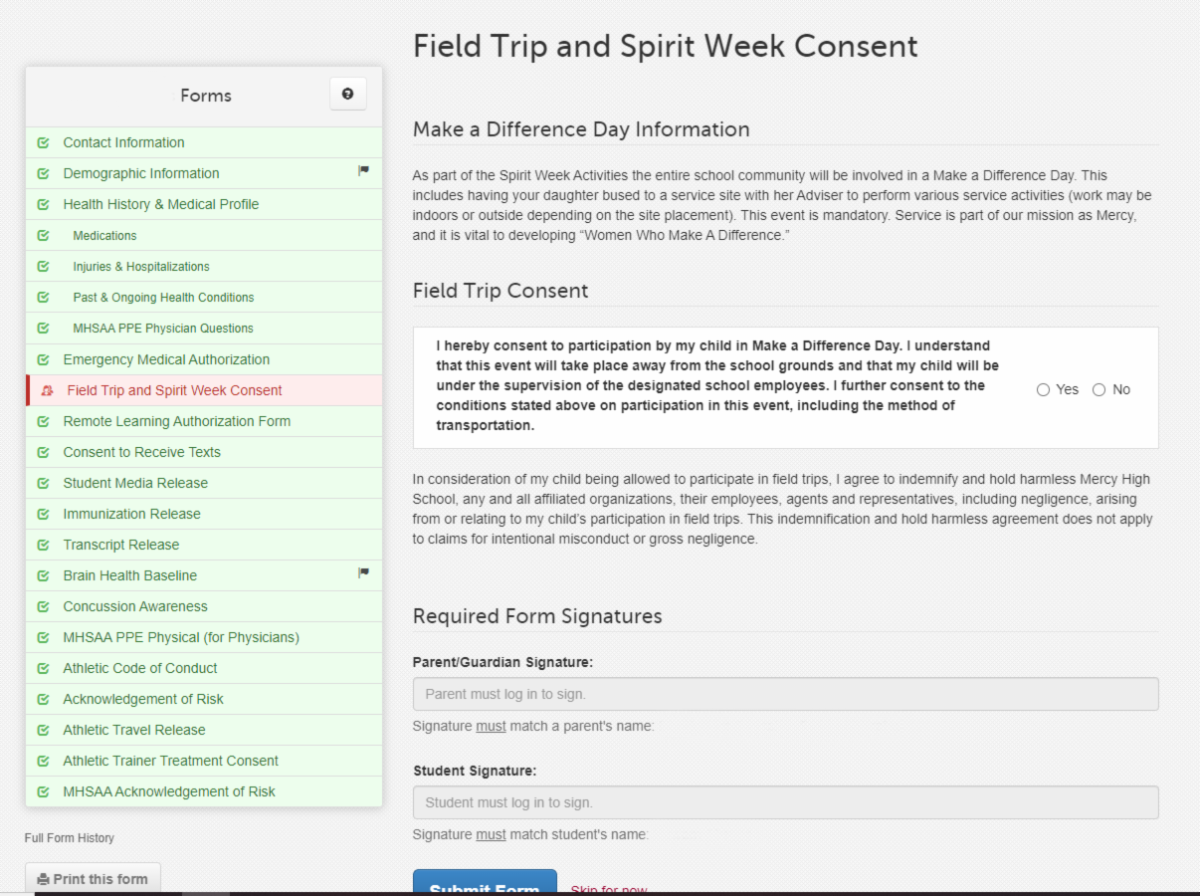This screenshot has height=896, width=1200.
Task: Go to Student Media Release form
Action: 135,483
